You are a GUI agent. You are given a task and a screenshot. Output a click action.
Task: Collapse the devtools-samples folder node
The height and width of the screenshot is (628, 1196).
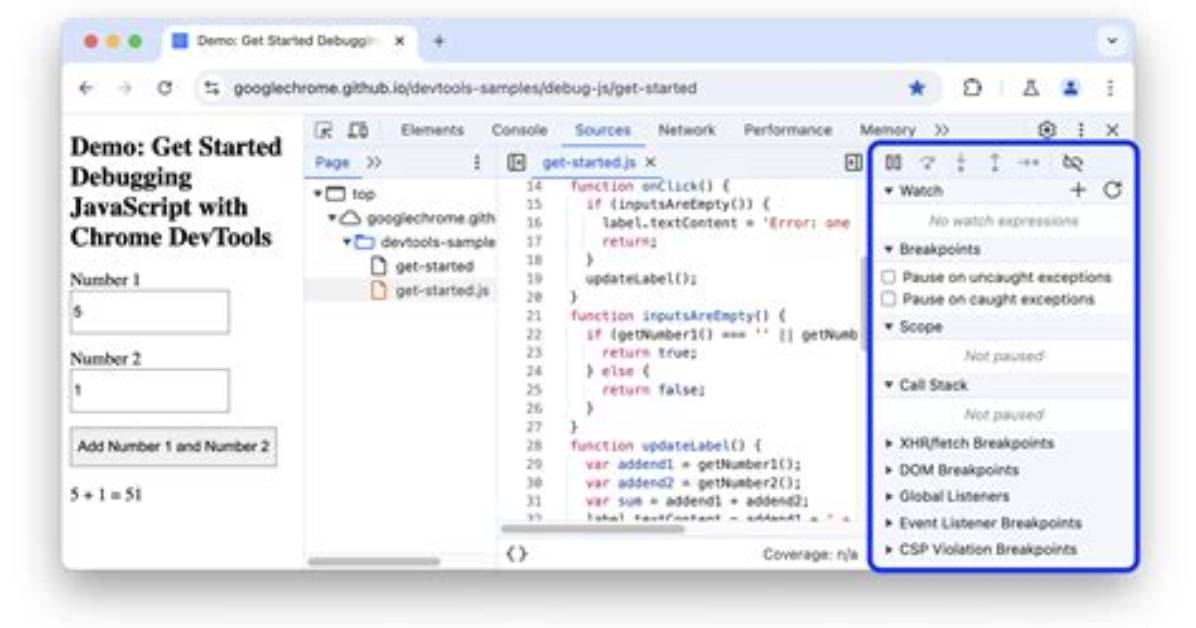point(346,242)
